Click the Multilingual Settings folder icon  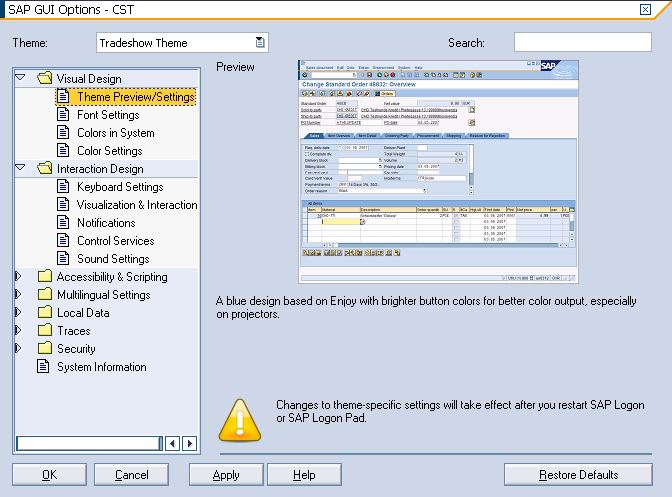[45, 294]
